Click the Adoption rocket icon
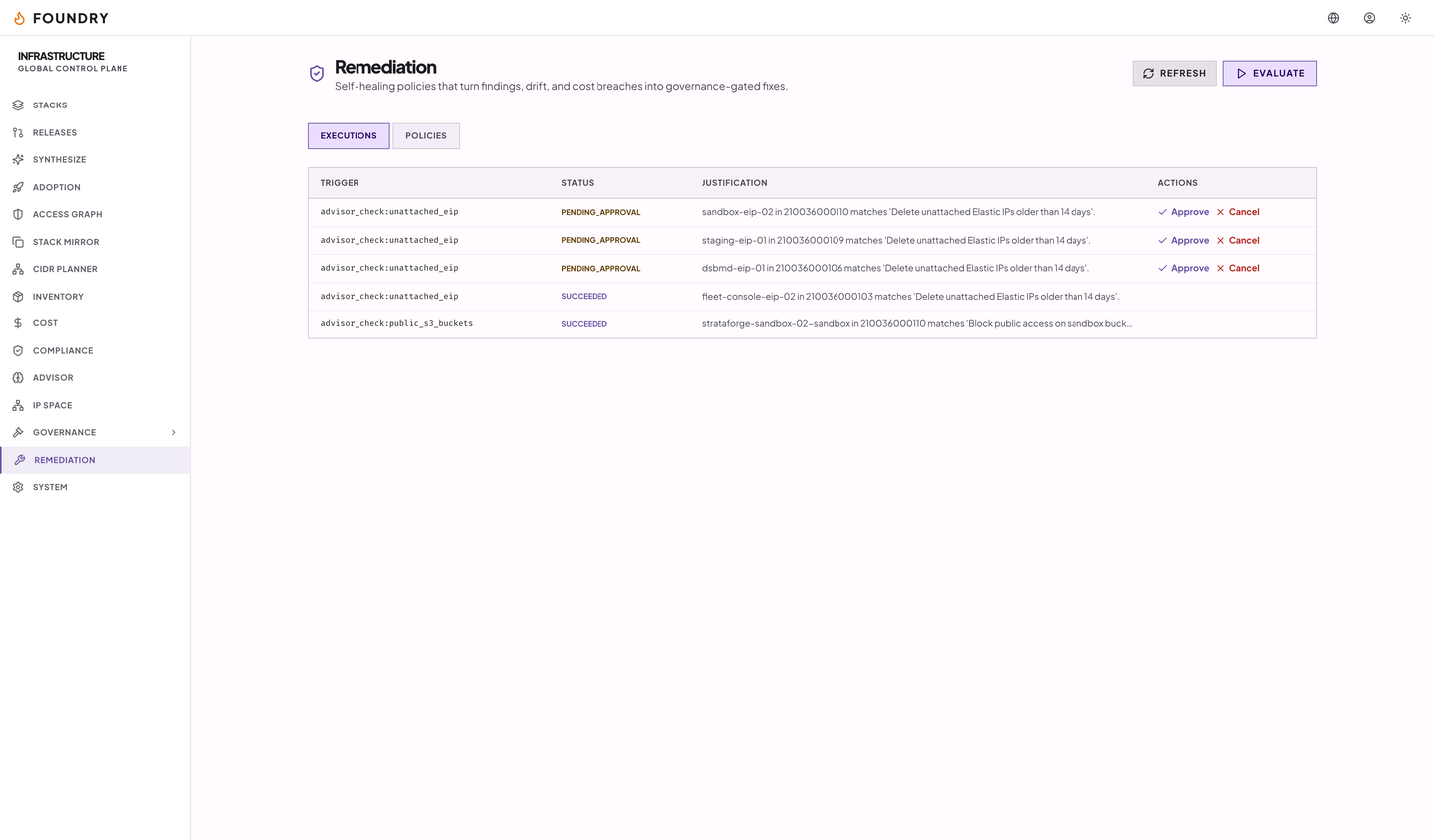Screen dimensions: 1434x840 coord(18,187)
